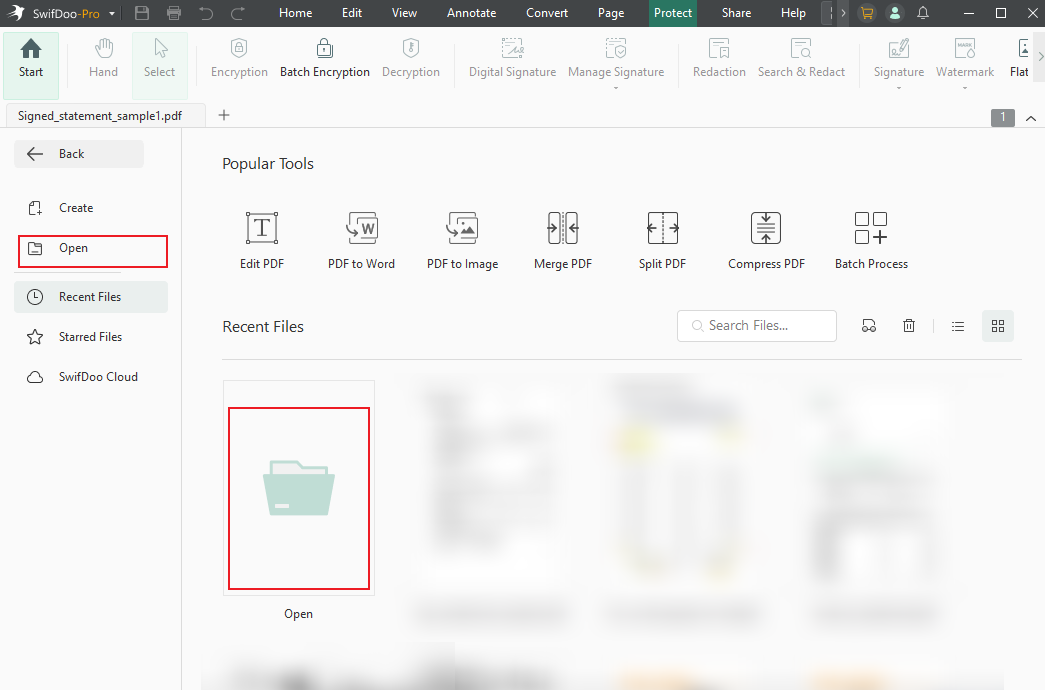Open the Annotate menu
Screen dimensions: 1045x690
tap(471, 13)
